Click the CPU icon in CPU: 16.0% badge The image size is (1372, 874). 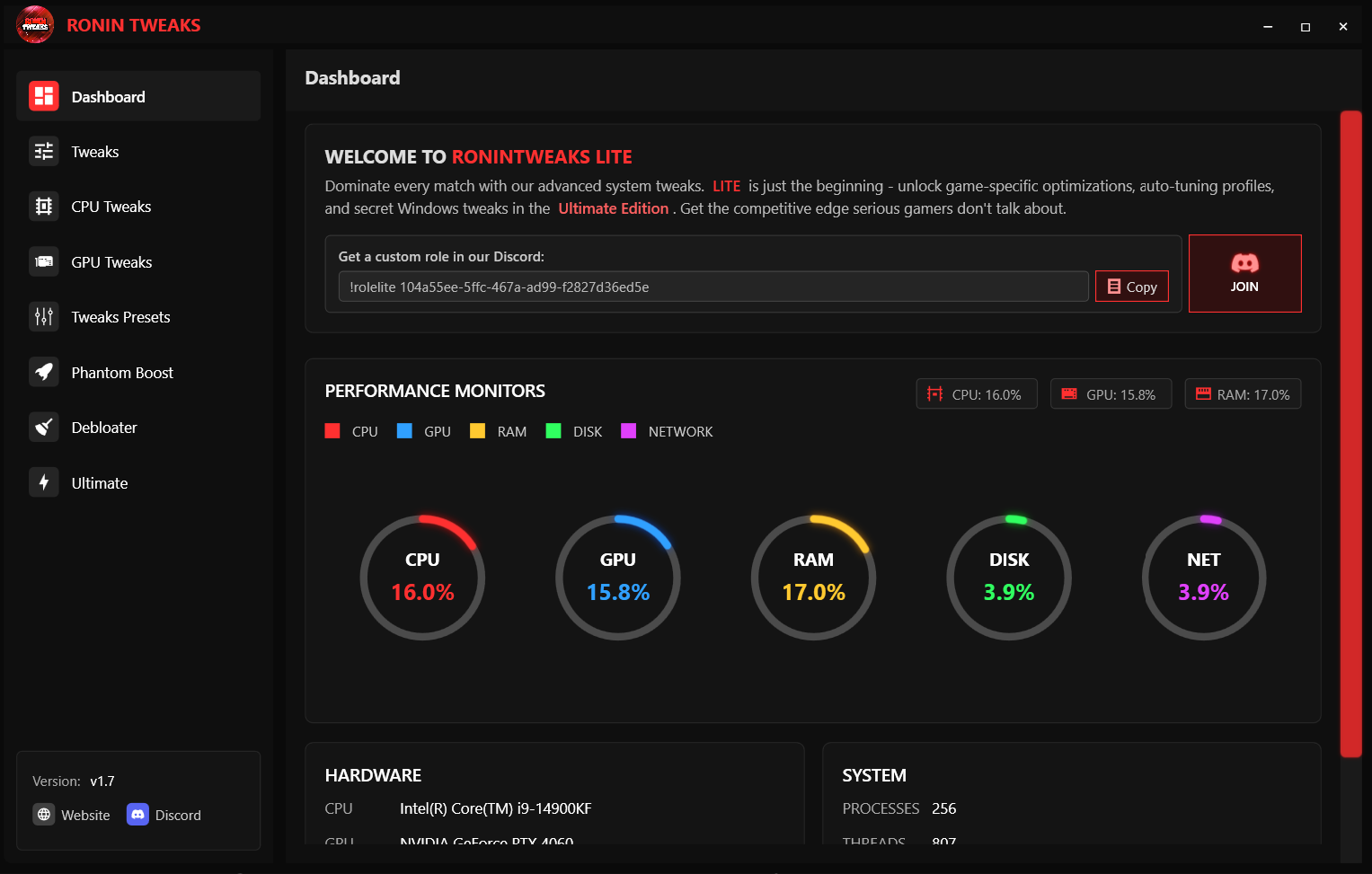click(935, 394)
